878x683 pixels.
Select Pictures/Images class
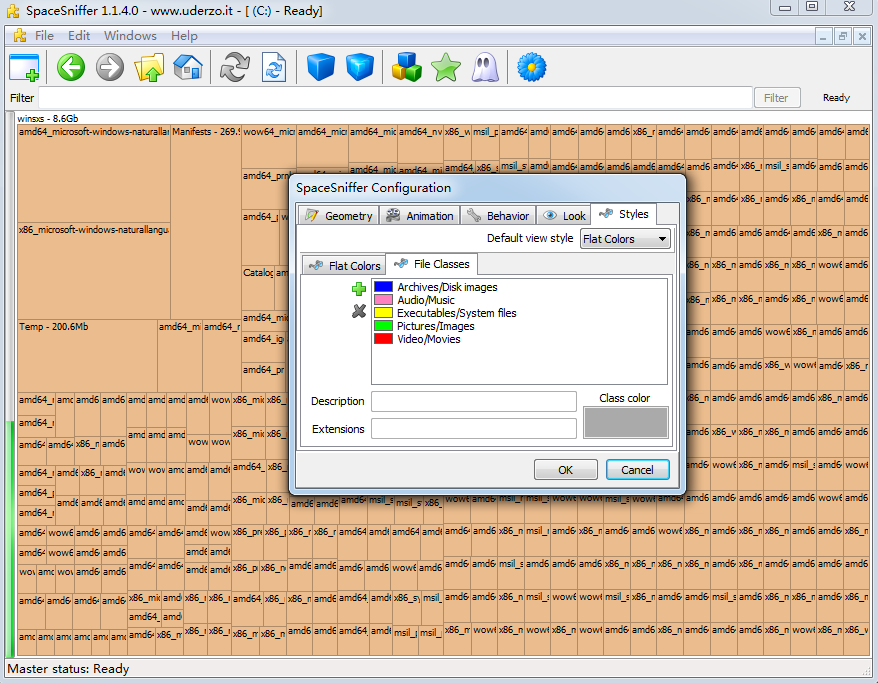point(436,326)
